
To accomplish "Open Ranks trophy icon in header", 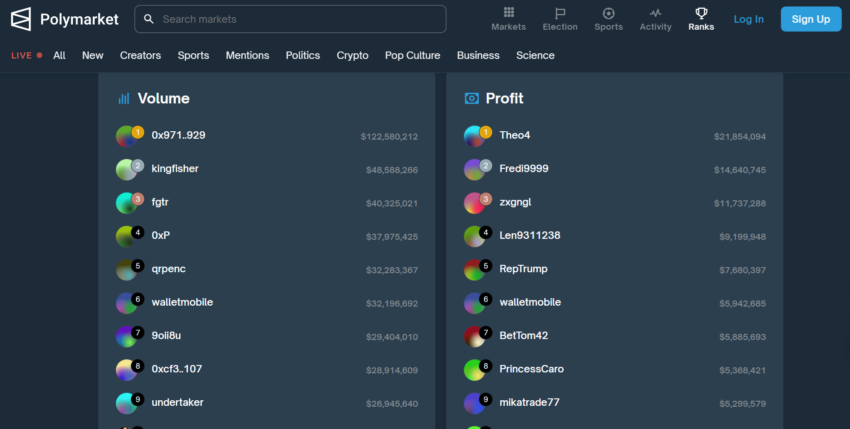I will 701,12.
